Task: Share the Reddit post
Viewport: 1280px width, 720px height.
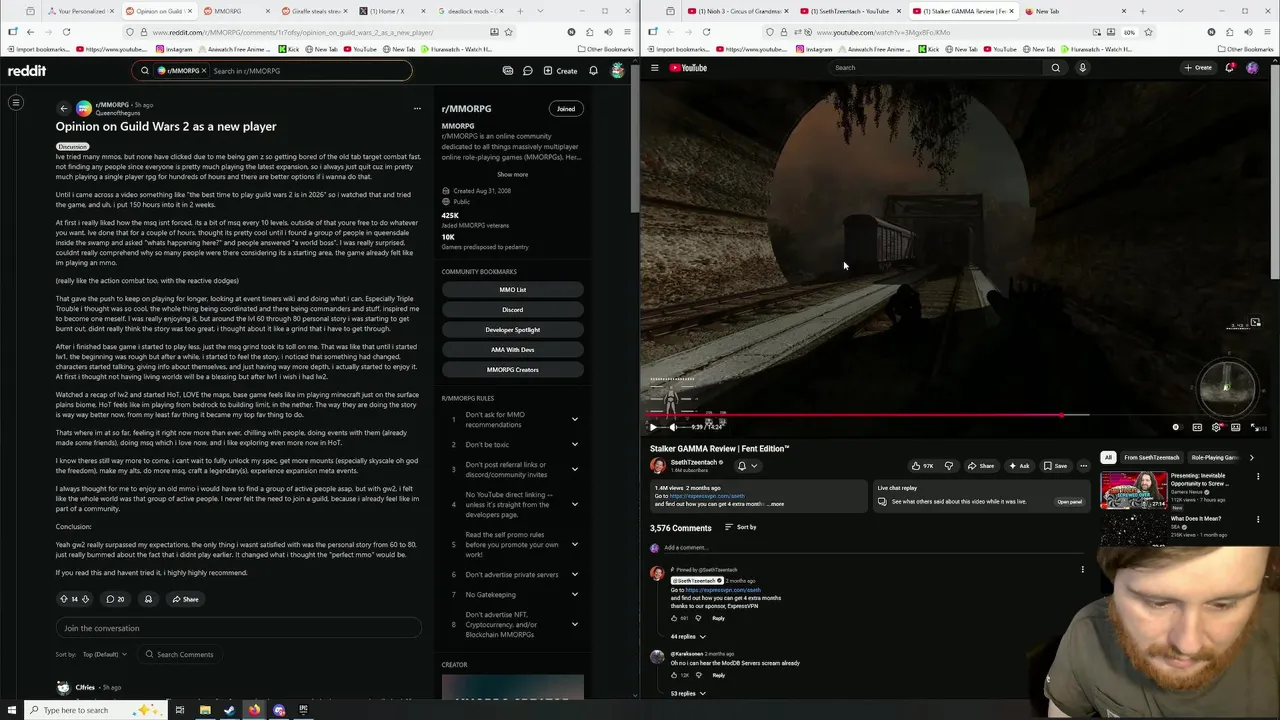Action: tap(185, 599)
